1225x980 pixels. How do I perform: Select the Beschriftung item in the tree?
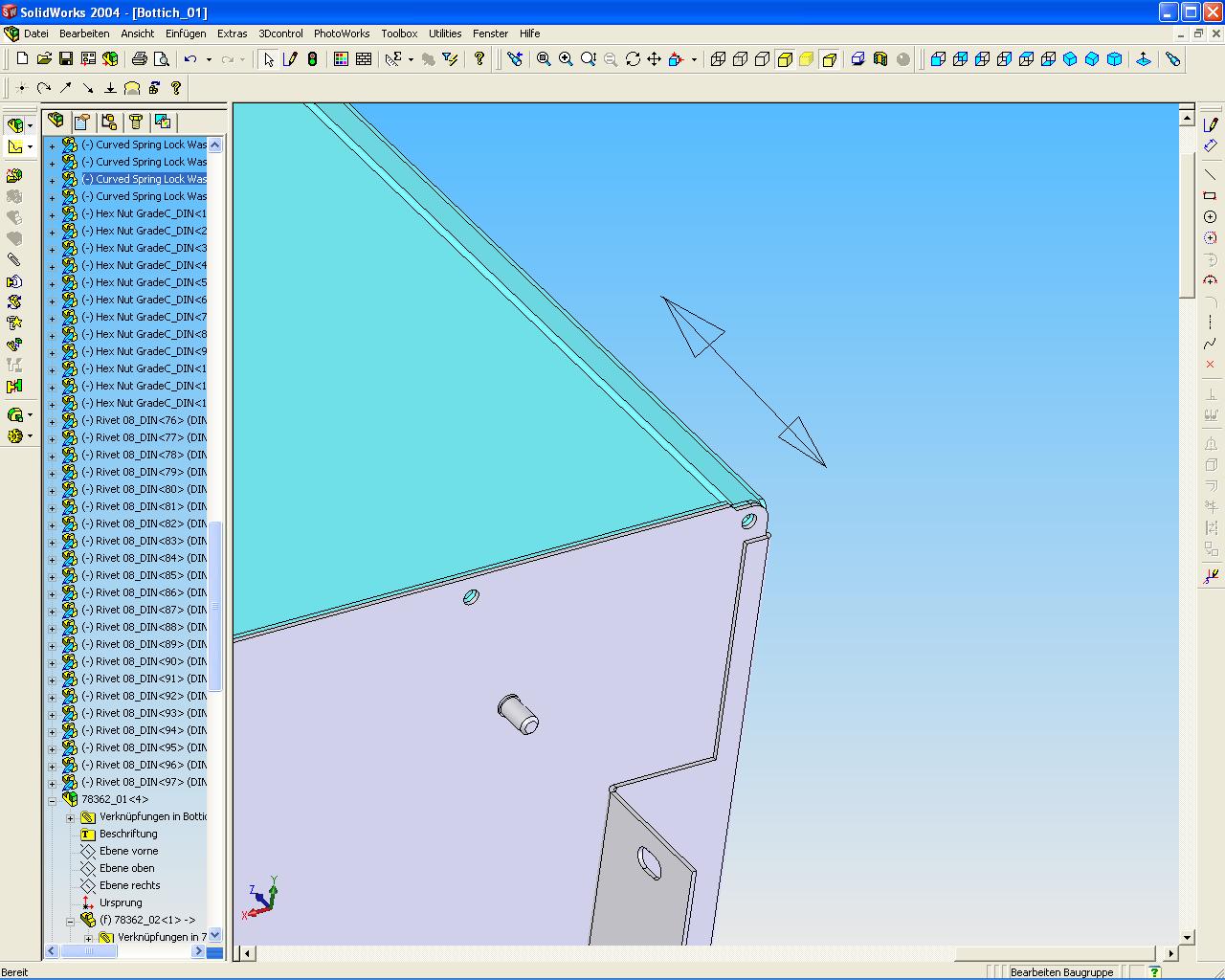click(127, 834)
